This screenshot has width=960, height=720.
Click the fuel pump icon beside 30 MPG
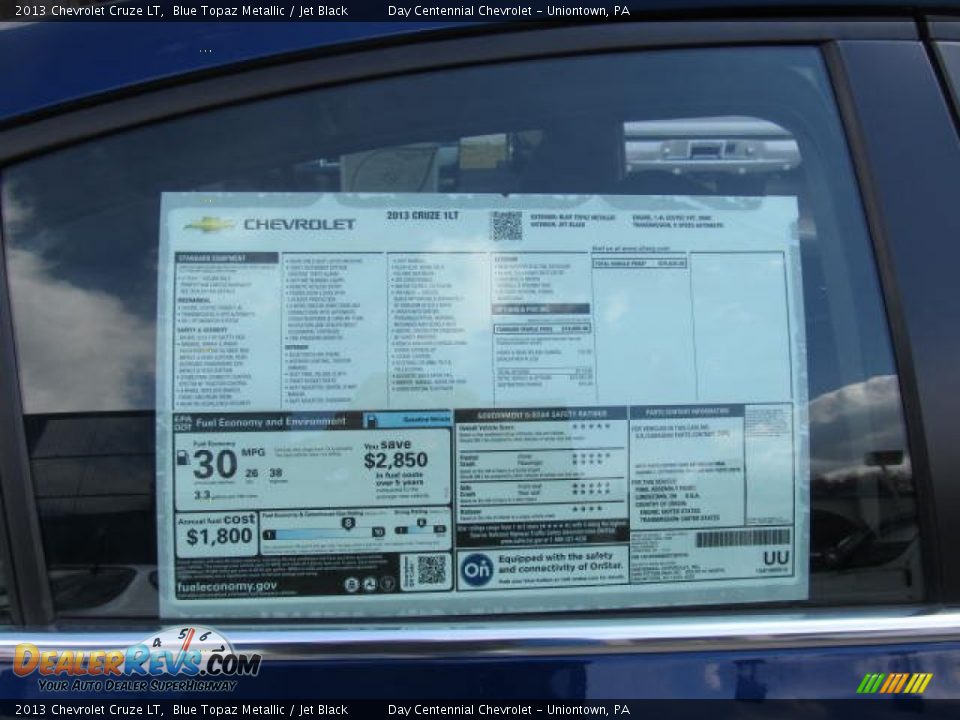coord(182,457)
